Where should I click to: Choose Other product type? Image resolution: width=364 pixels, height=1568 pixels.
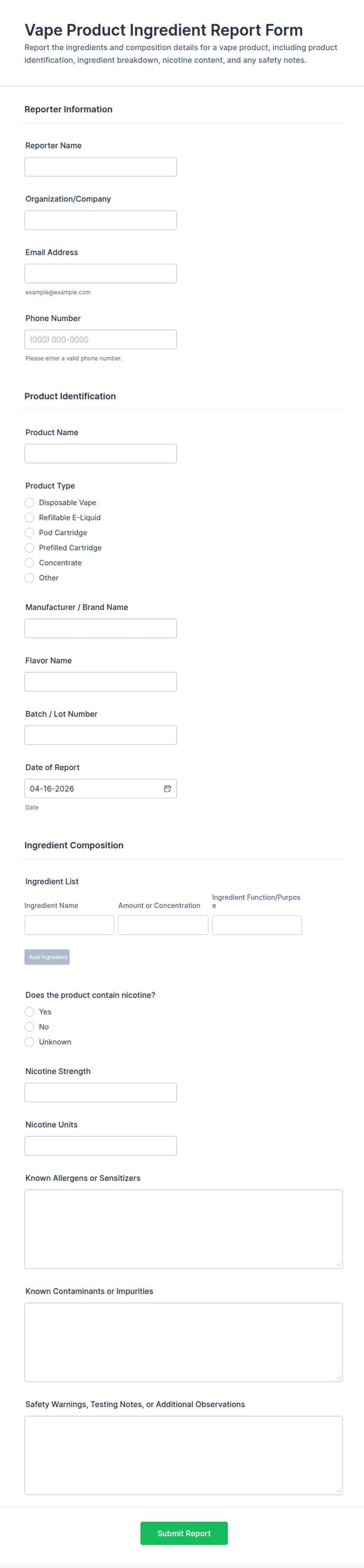coord(29,577)
